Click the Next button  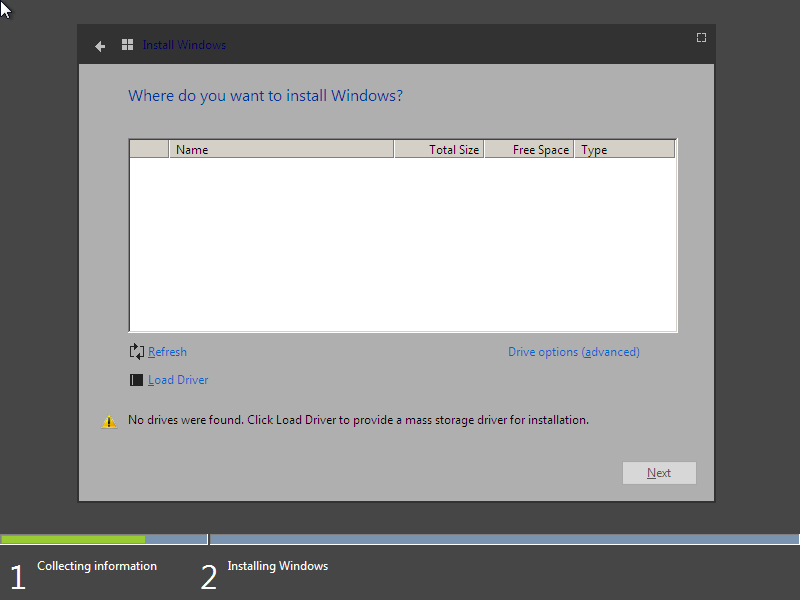click(659, 473)
